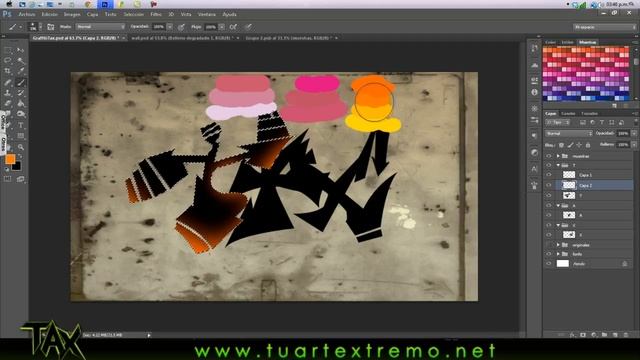This screenshot has height=360, width=640.
Task: Toggle pressure for opacity icon
Action: [x=181, y=27]
